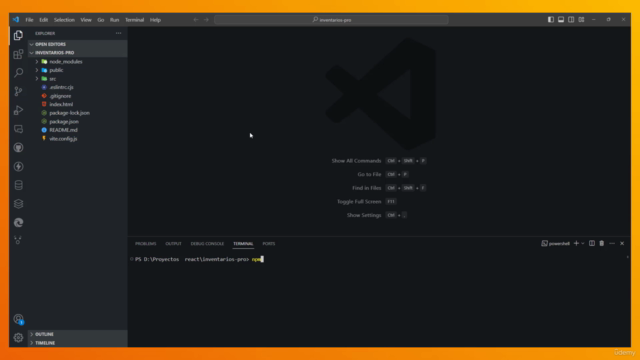Image resolution: width=640 pixels, height=360 pixels.
Task: Click the inventarios-pro command center search box
Action: point(331,20)
